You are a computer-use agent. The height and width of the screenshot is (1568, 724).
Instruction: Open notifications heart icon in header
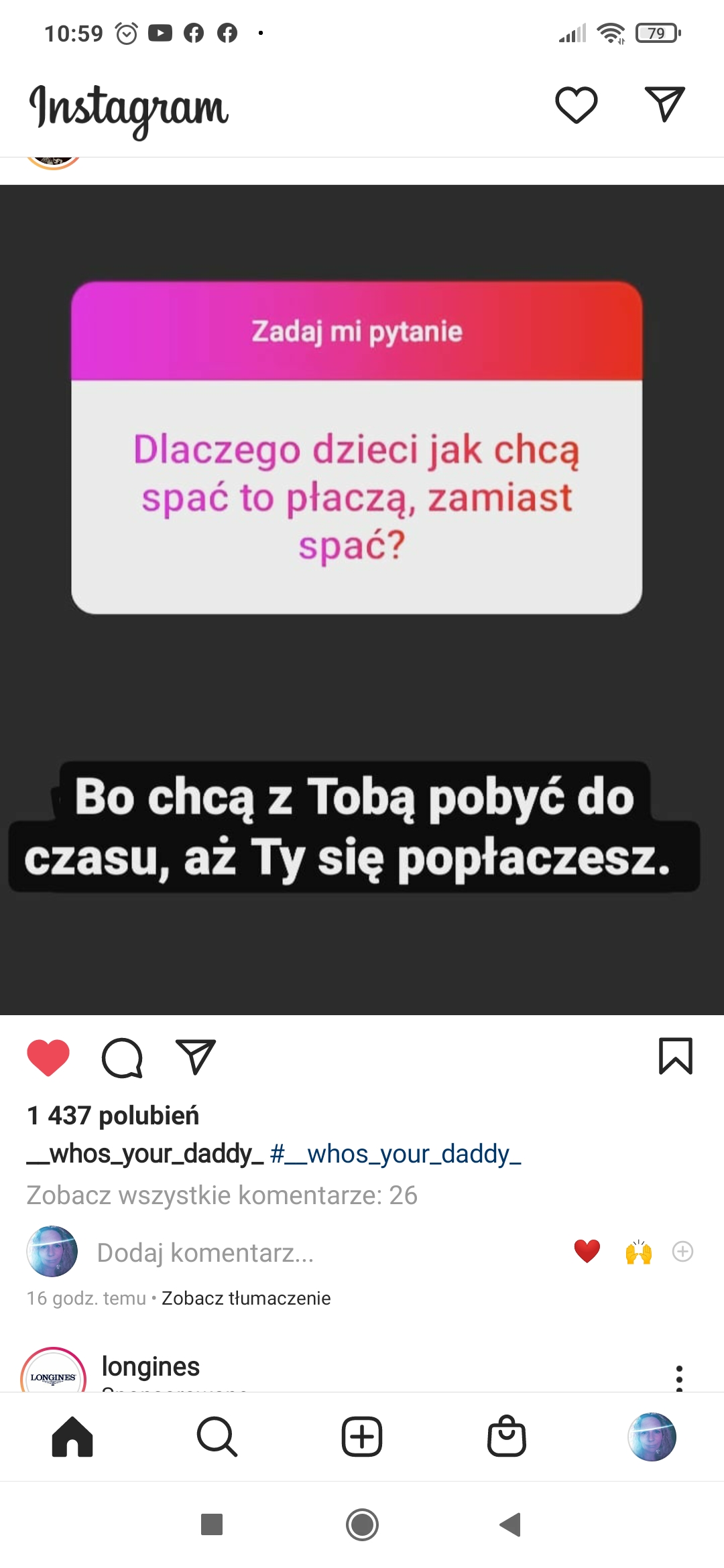click(577, 105)
